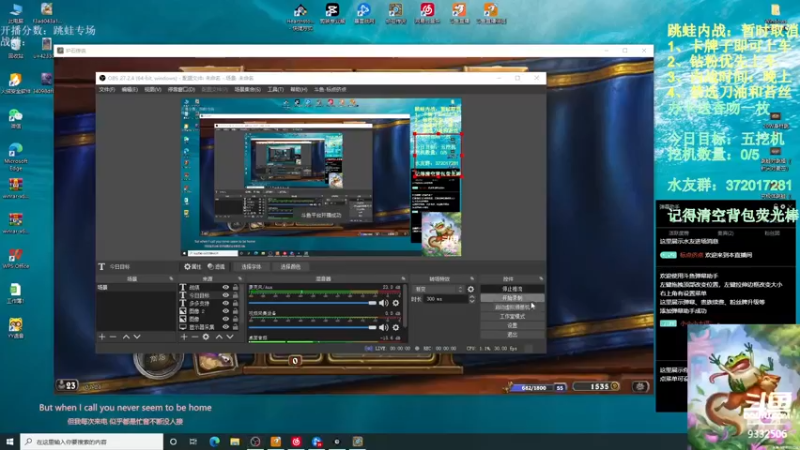
Task: Add a new scene with plus icon
Action: coord(102,337)
